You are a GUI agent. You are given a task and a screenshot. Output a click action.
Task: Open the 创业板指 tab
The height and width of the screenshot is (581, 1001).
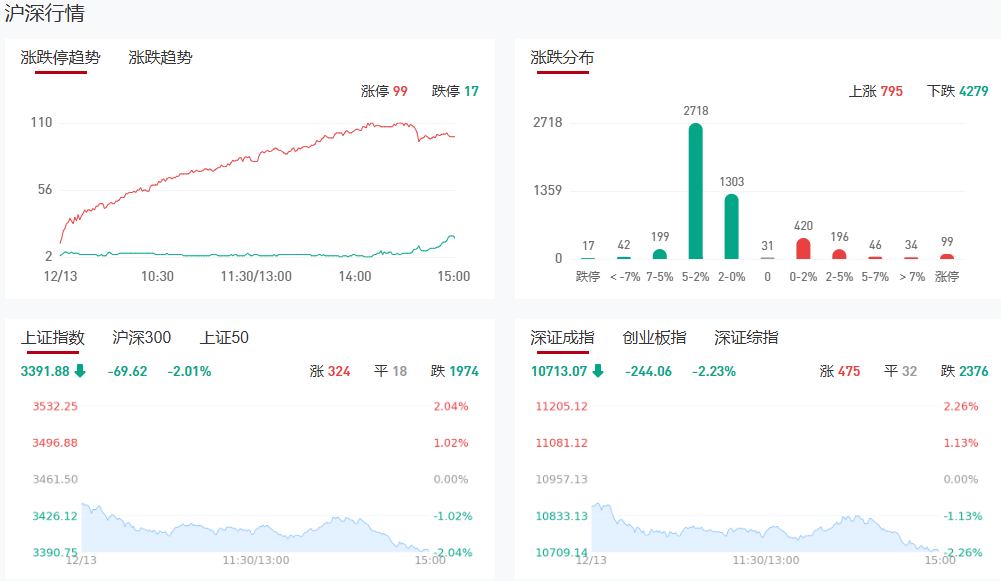click(654, 338)
